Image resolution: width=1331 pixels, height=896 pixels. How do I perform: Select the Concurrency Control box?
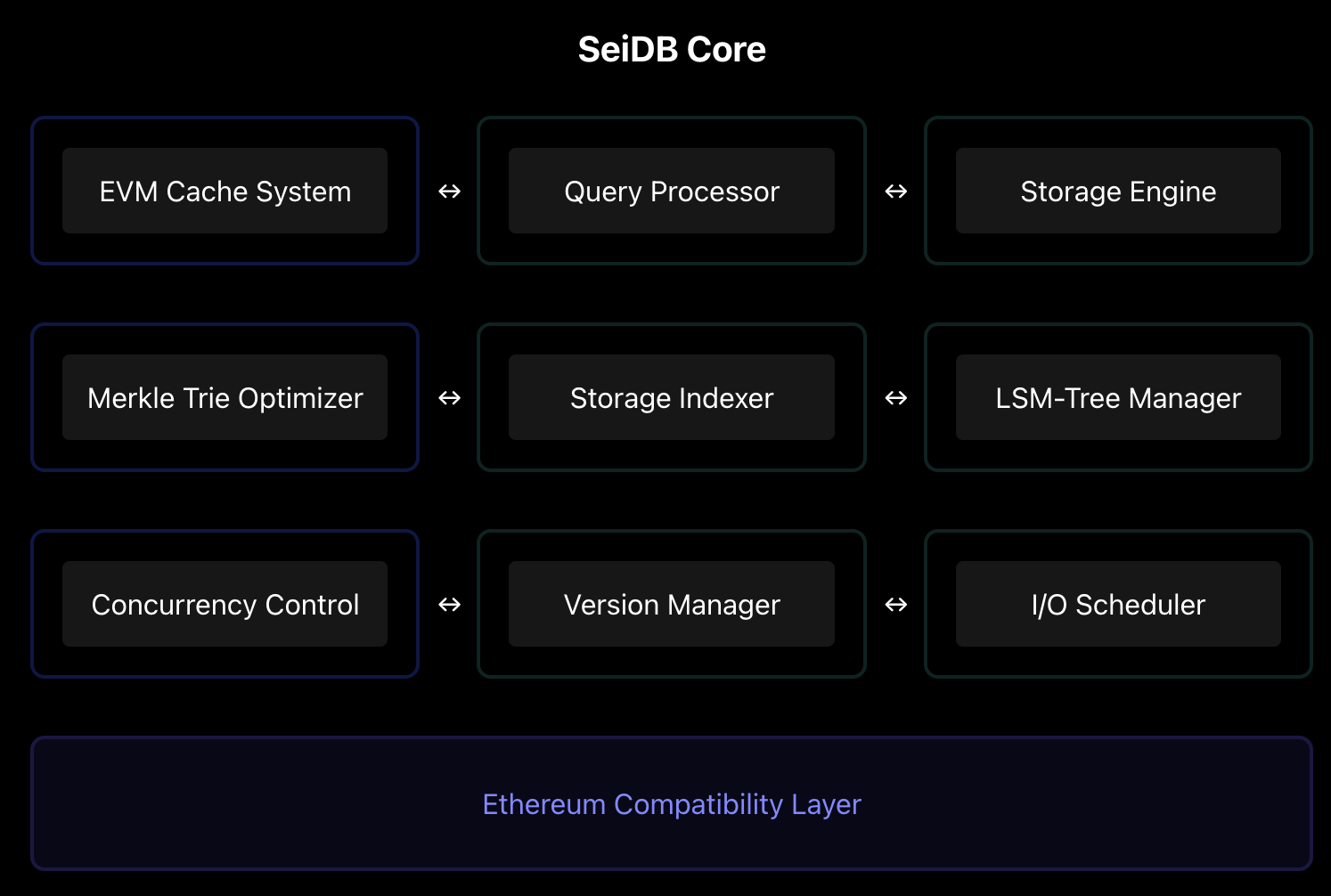point(225,604)
